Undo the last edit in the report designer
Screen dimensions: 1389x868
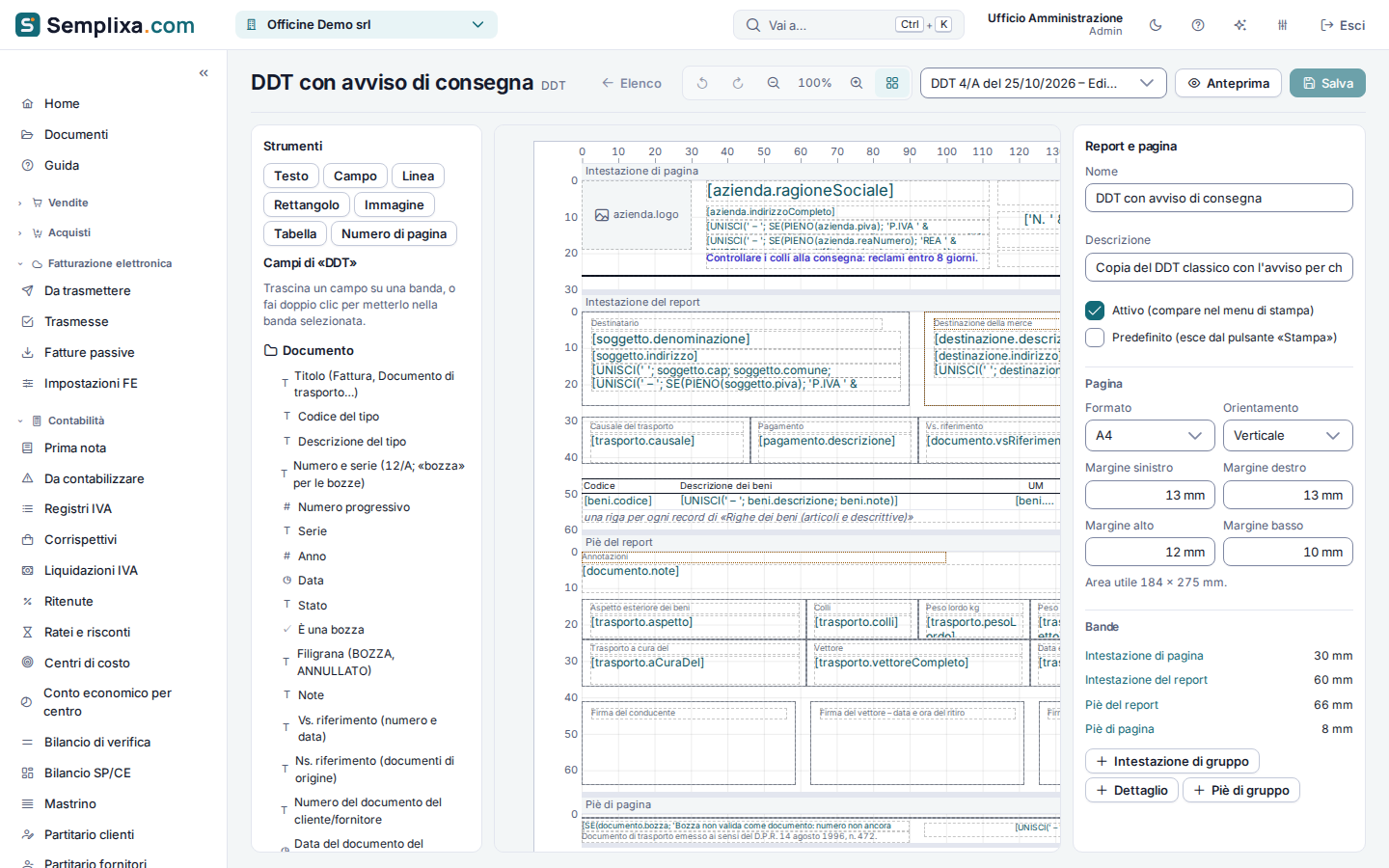702,83
